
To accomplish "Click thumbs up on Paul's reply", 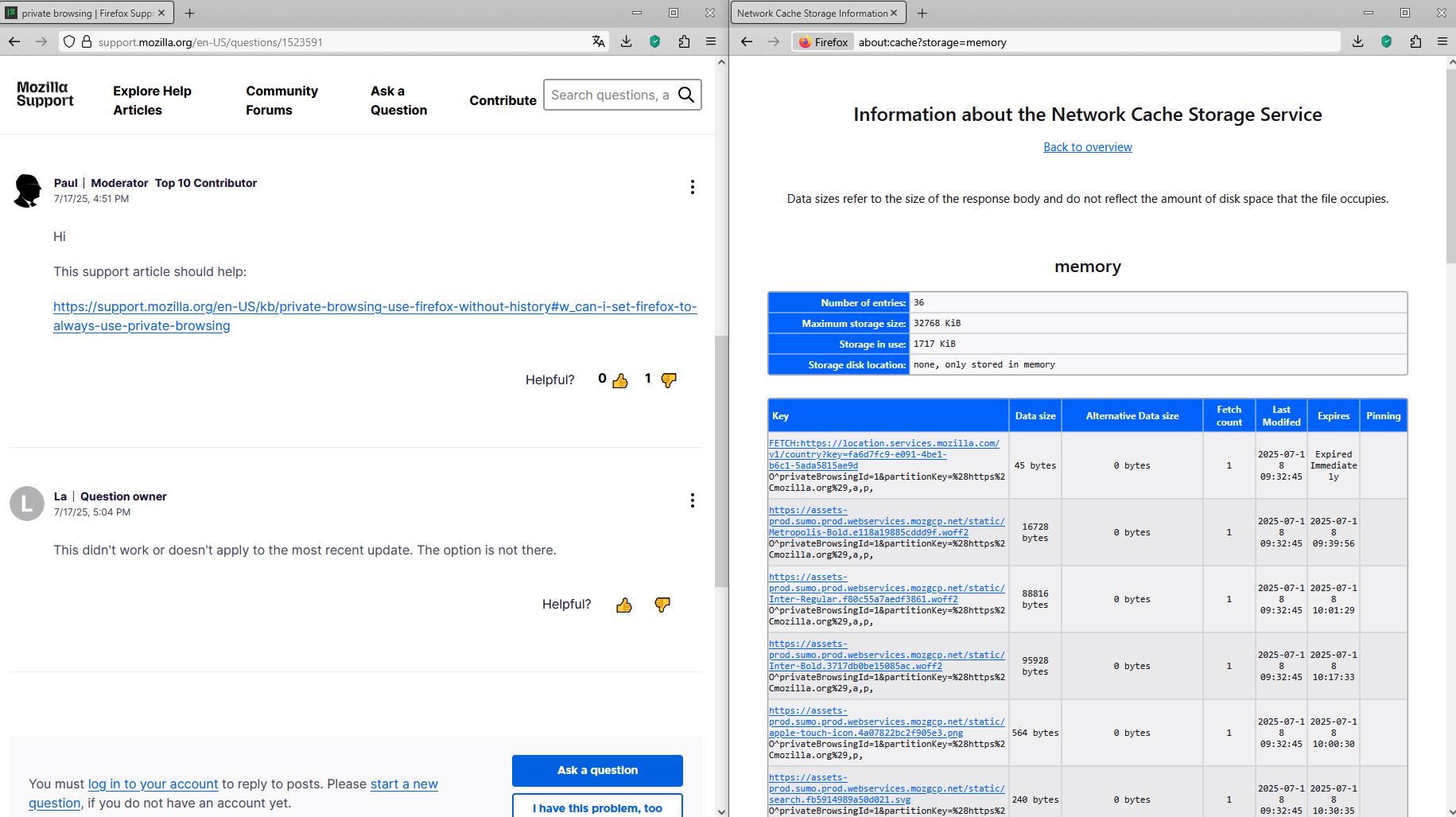I will pos(620,380).
